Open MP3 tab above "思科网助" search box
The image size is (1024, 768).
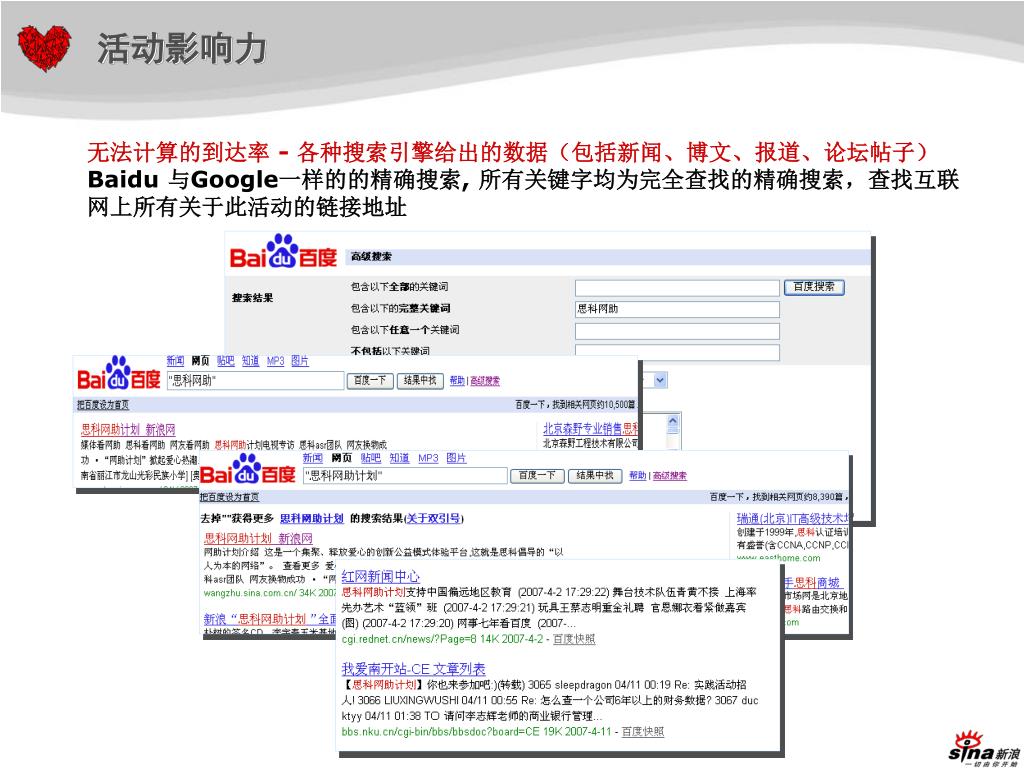point(276,360)
